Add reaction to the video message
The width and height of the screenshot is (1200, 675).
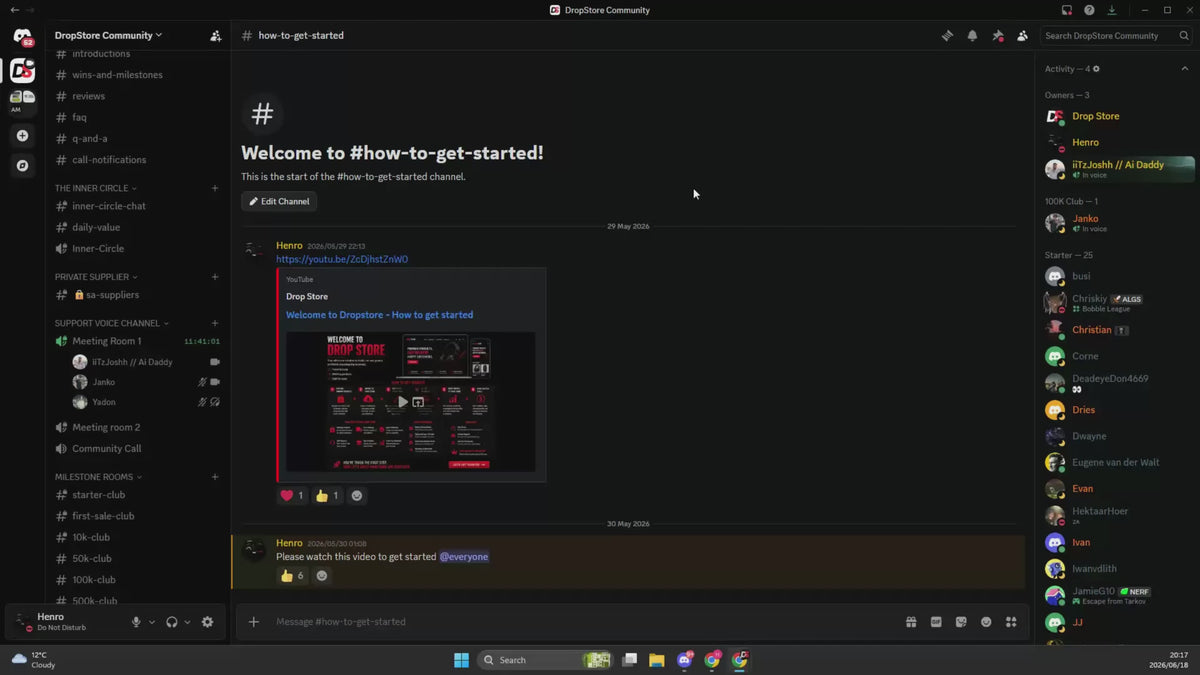pos(357,495)
